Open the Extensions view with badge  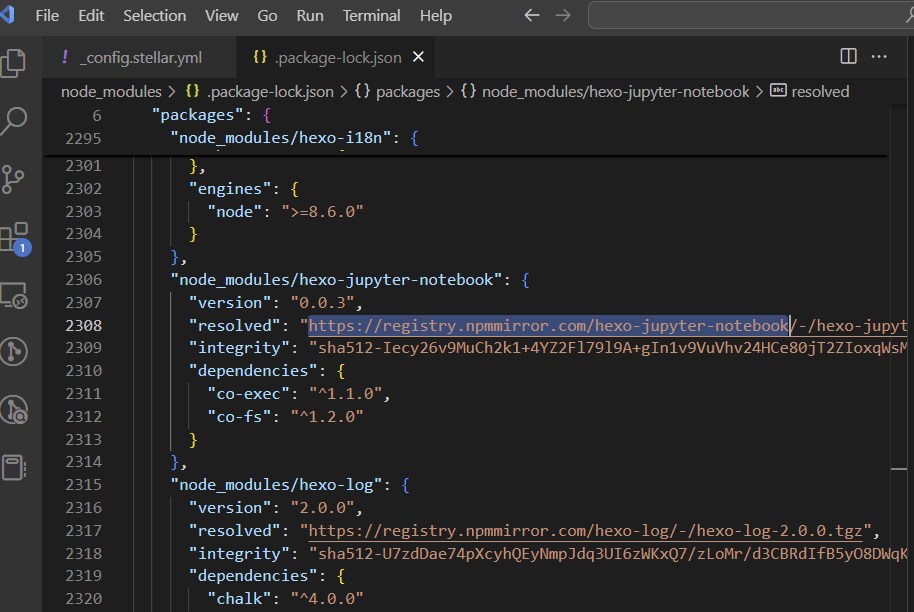[14, 238]
